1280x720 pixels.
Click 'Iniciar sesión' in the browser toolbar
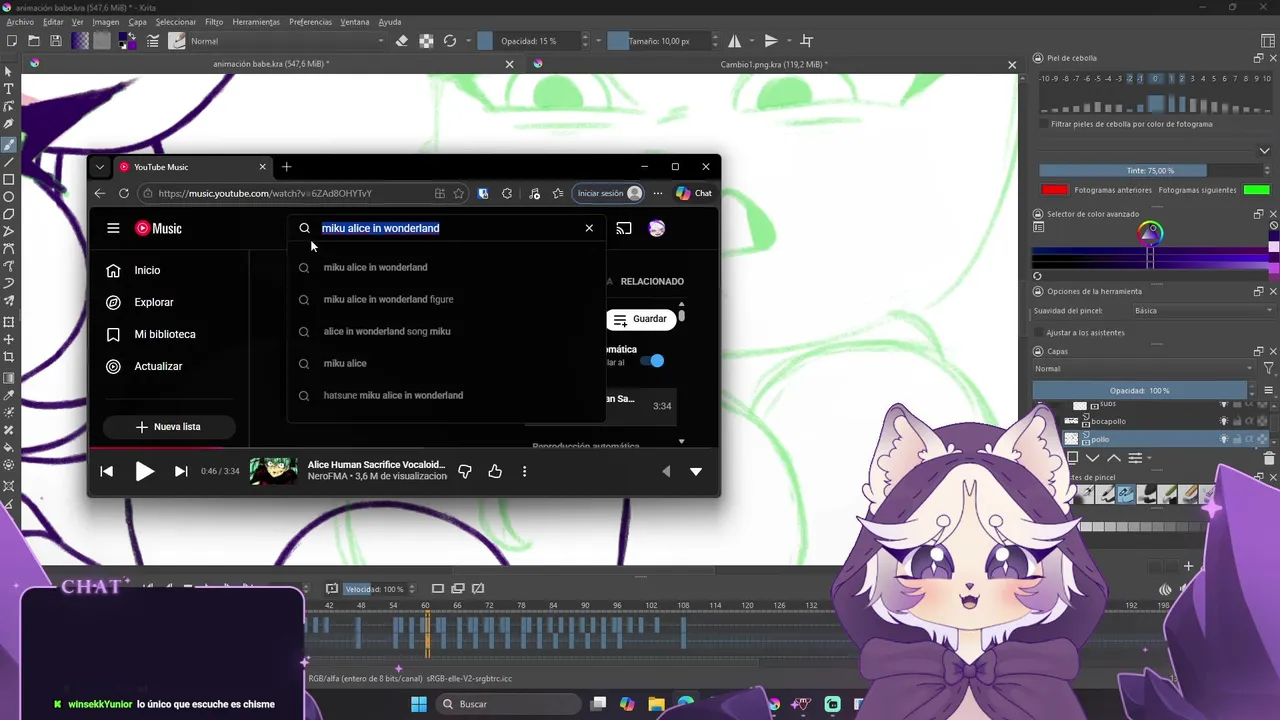click(x=609, y=194)
